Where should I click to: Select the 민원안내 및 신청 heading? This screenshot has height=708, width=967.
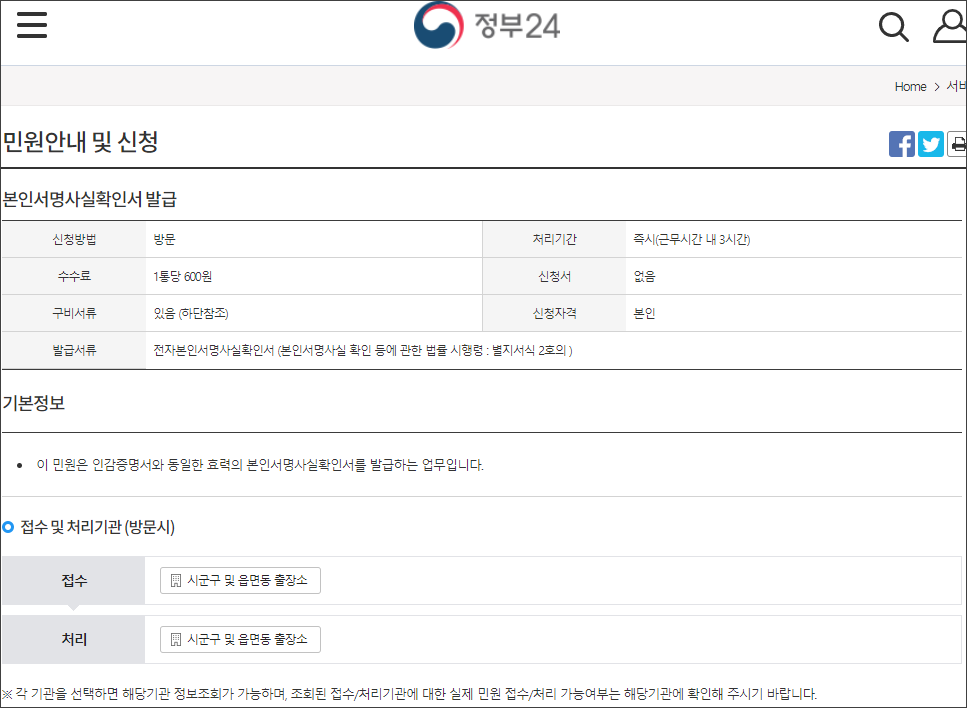click(x=81, y=142)
